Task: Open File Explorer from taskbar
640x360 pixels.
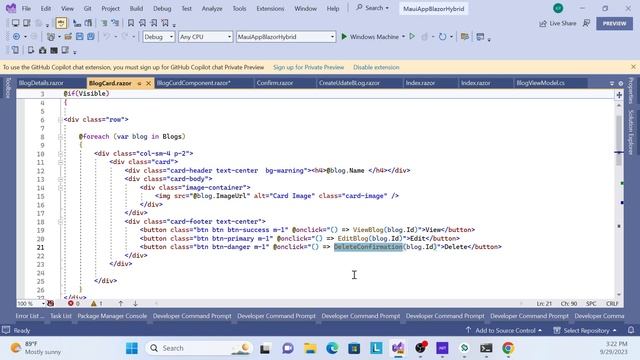Action: pyautogui.click(x=310, y=348)
